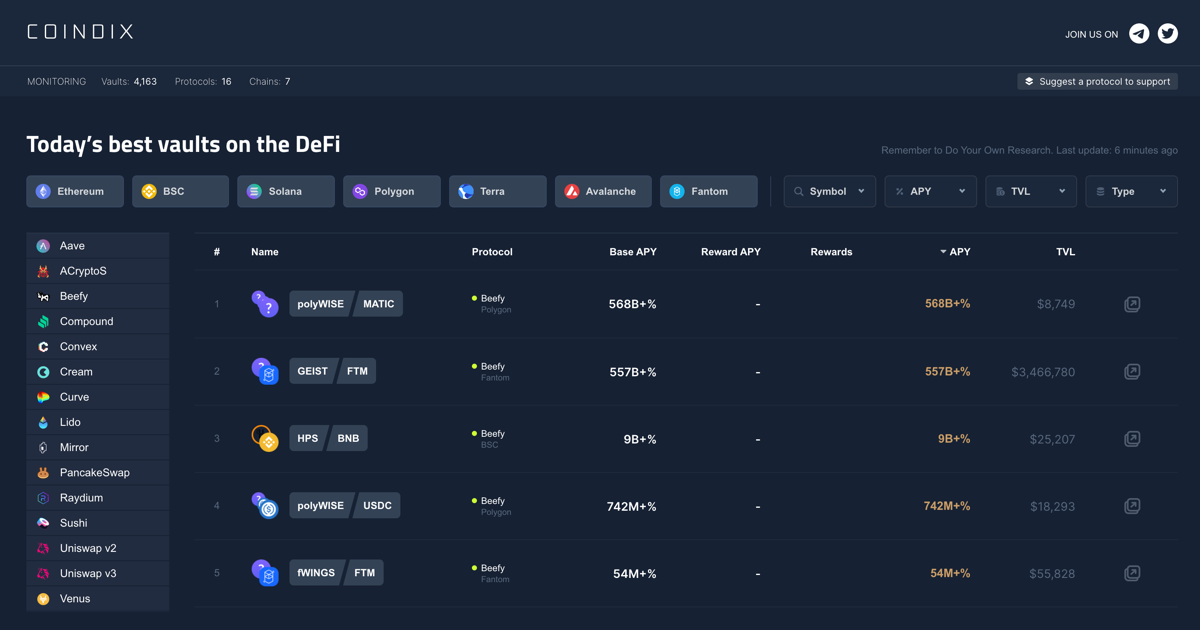This screenshot has height=630, width=1200.
Task: Open the APY filter dropdown
Action: 931,191
